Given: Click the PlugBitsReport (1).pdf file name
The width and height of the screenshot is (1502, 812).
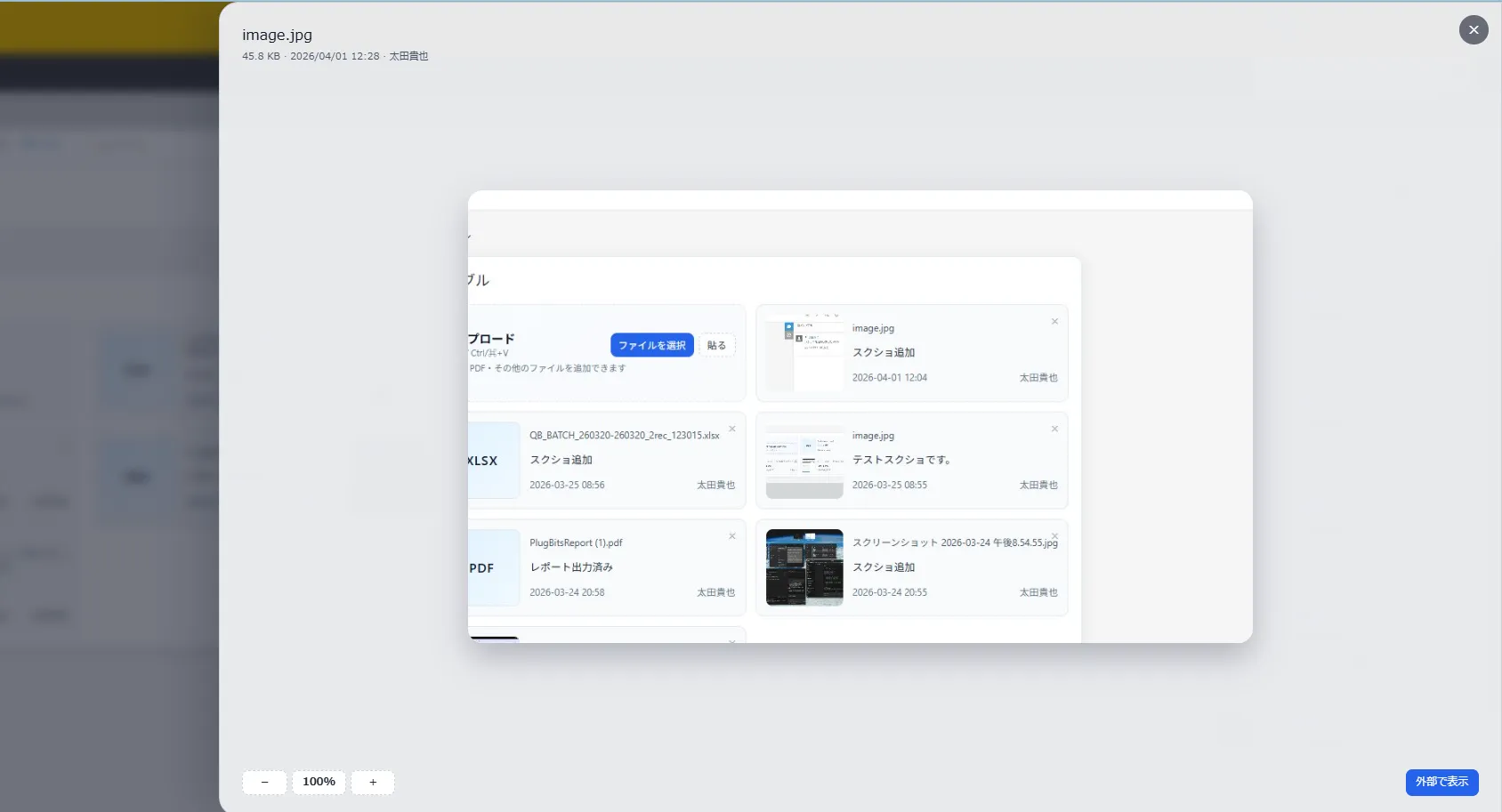Looking at the screenshot, I should [576, 543].
